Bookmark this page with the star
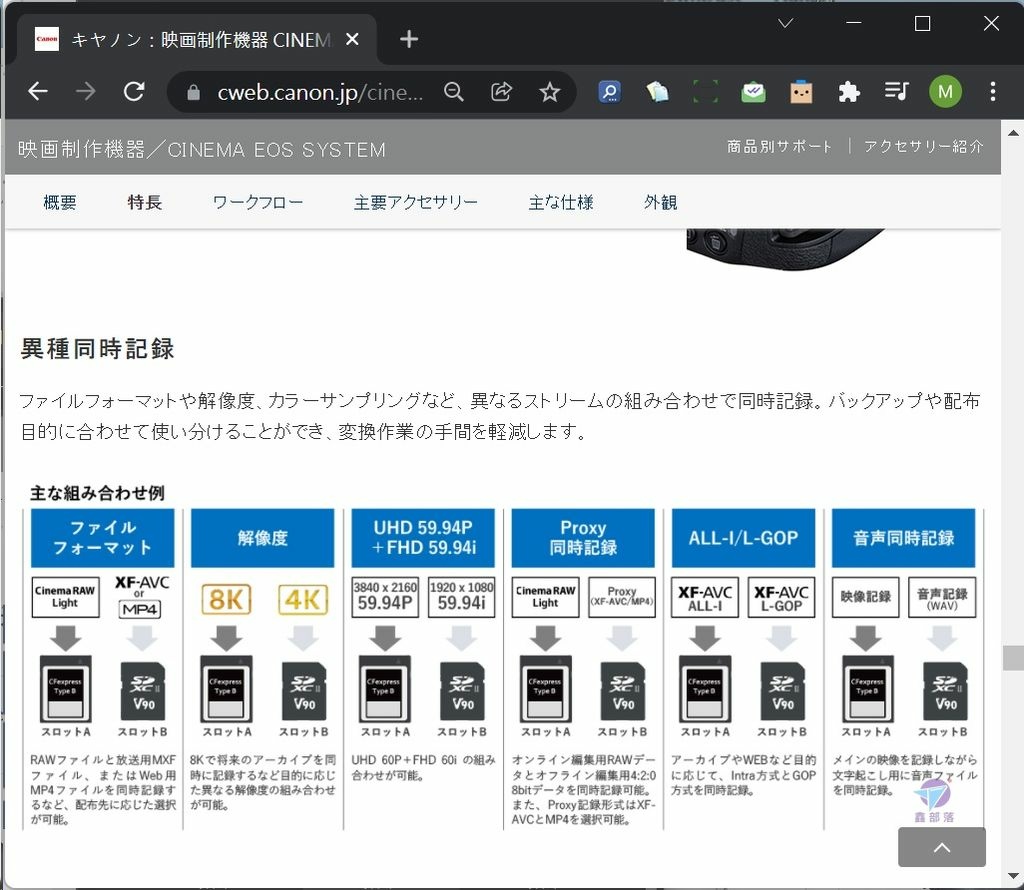The image size is (1024, 890). click(x=549, y=92)
